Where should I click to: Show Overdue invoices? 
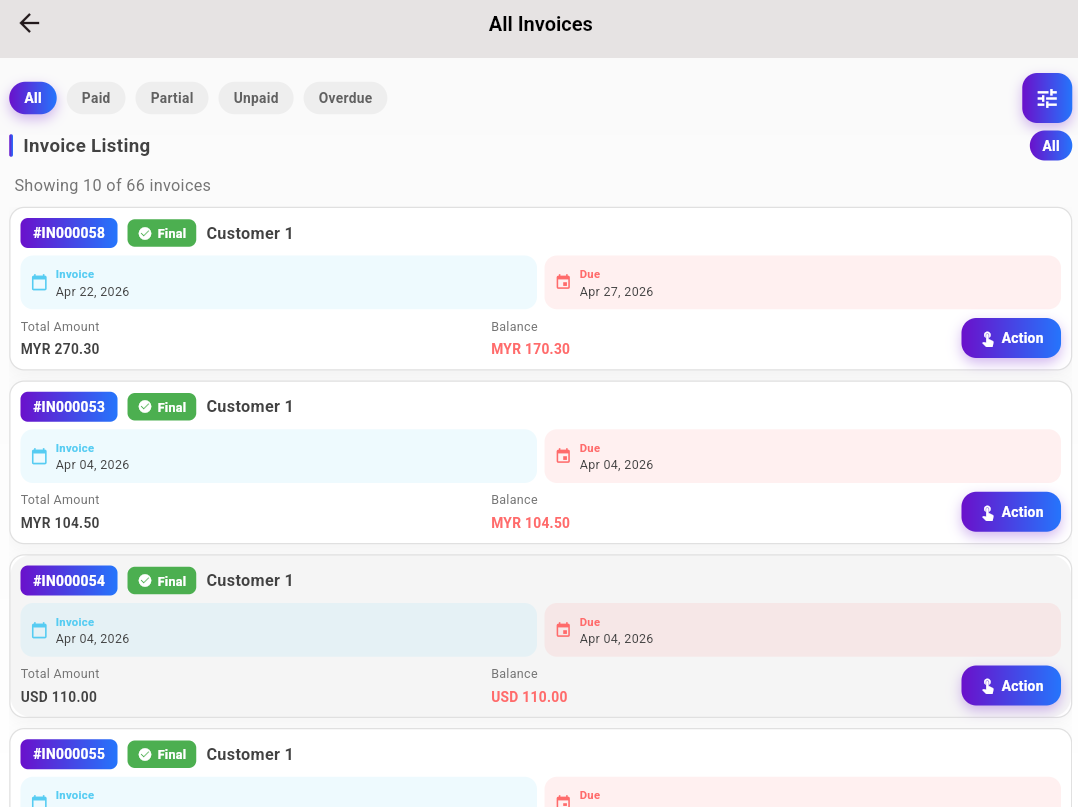click(x=345, y=98)
